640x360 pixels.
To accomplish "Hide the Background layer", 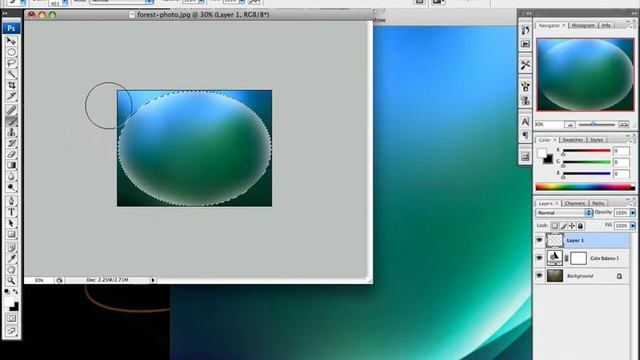I will 539,276.
